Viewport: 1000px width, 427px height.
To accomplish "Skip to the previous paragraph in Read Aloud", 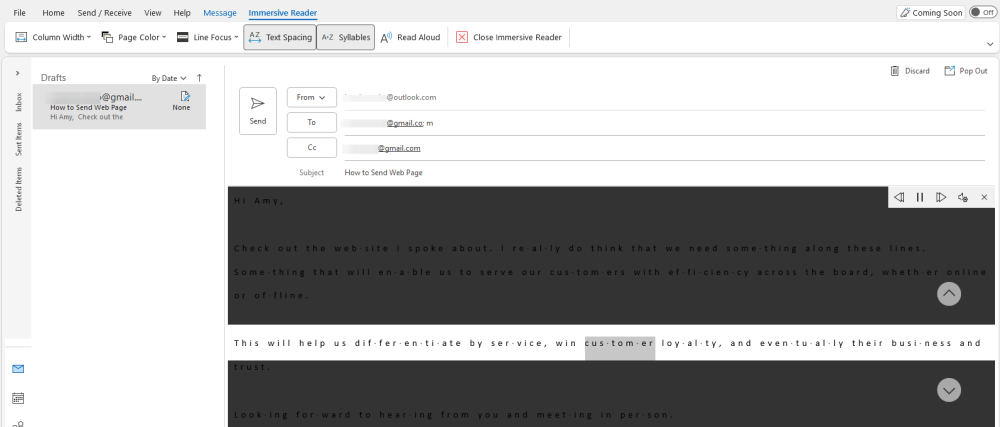I will [x=899, y=198].
